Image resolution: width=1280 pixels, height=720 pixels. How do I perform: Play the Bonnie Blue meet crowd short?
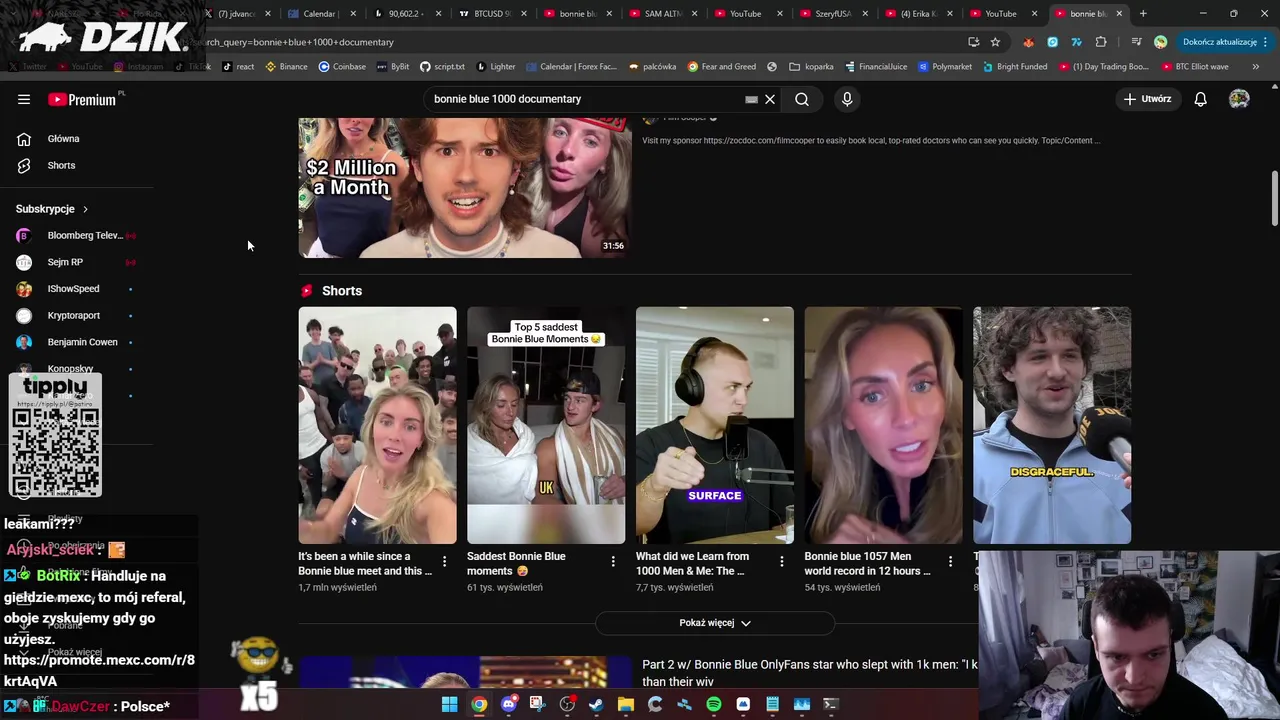[x=377, y=425]
